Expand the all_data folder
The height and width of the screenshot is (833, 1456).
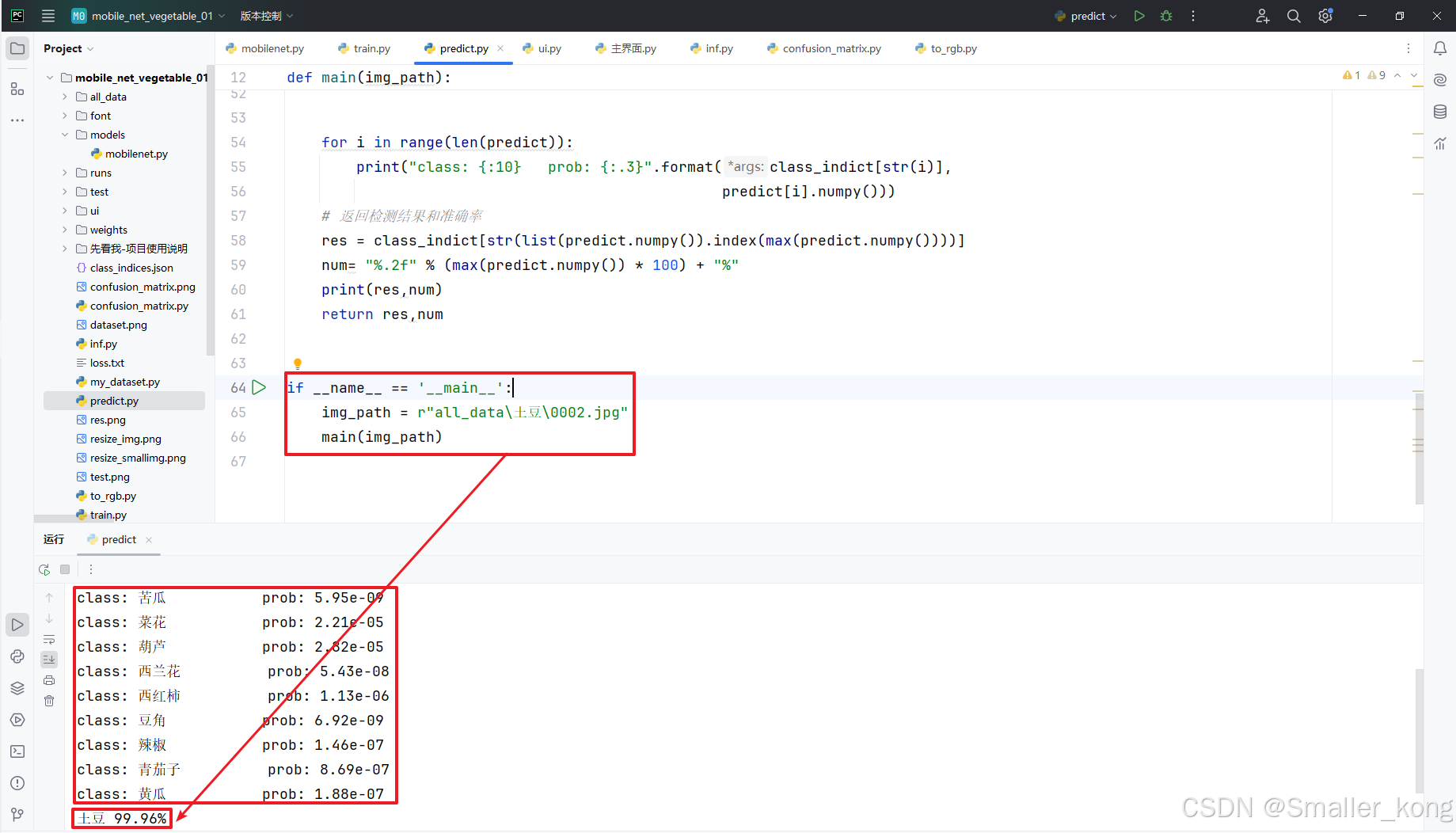click(65, 97)
